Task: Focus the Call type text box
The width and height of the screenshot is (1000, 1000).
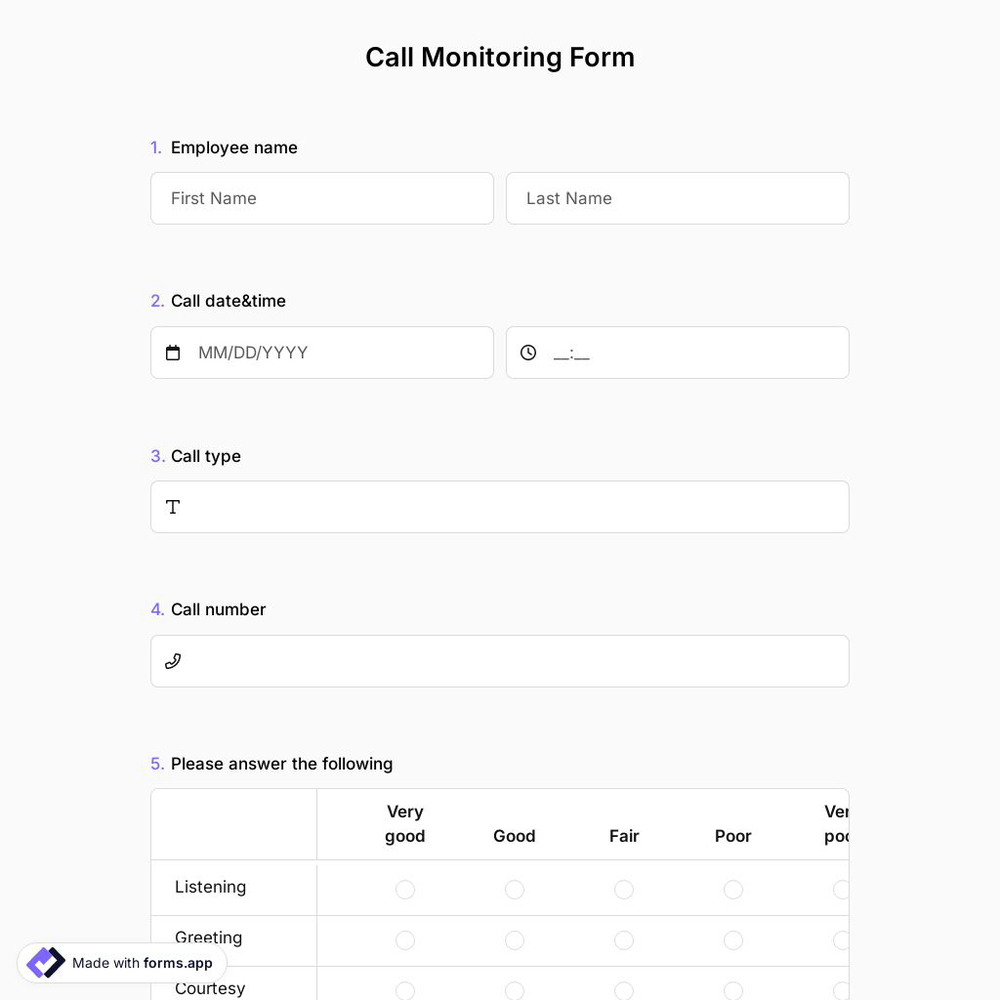Action: click(x=500, y=507)
